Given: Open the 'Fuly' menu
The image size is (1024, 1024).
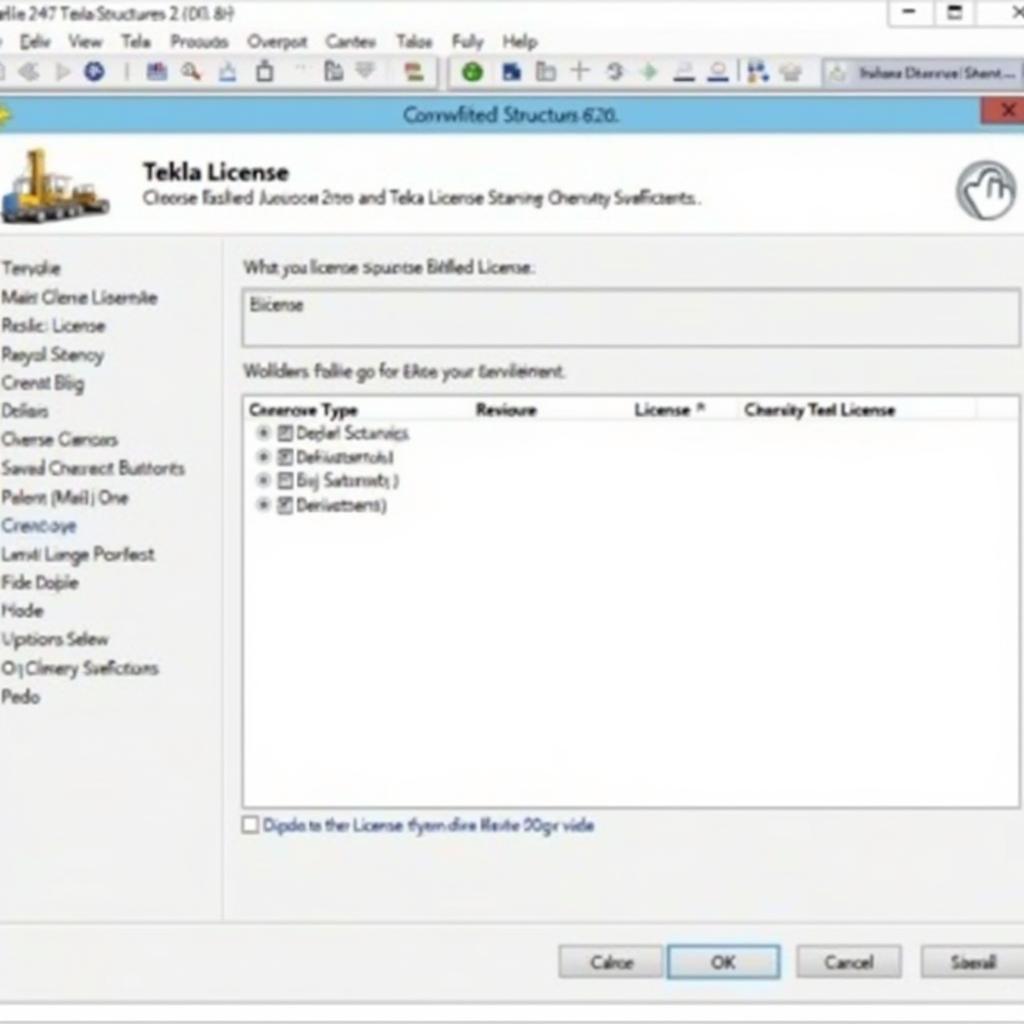Looking at the screenshot, I should [x=468, y=42].
